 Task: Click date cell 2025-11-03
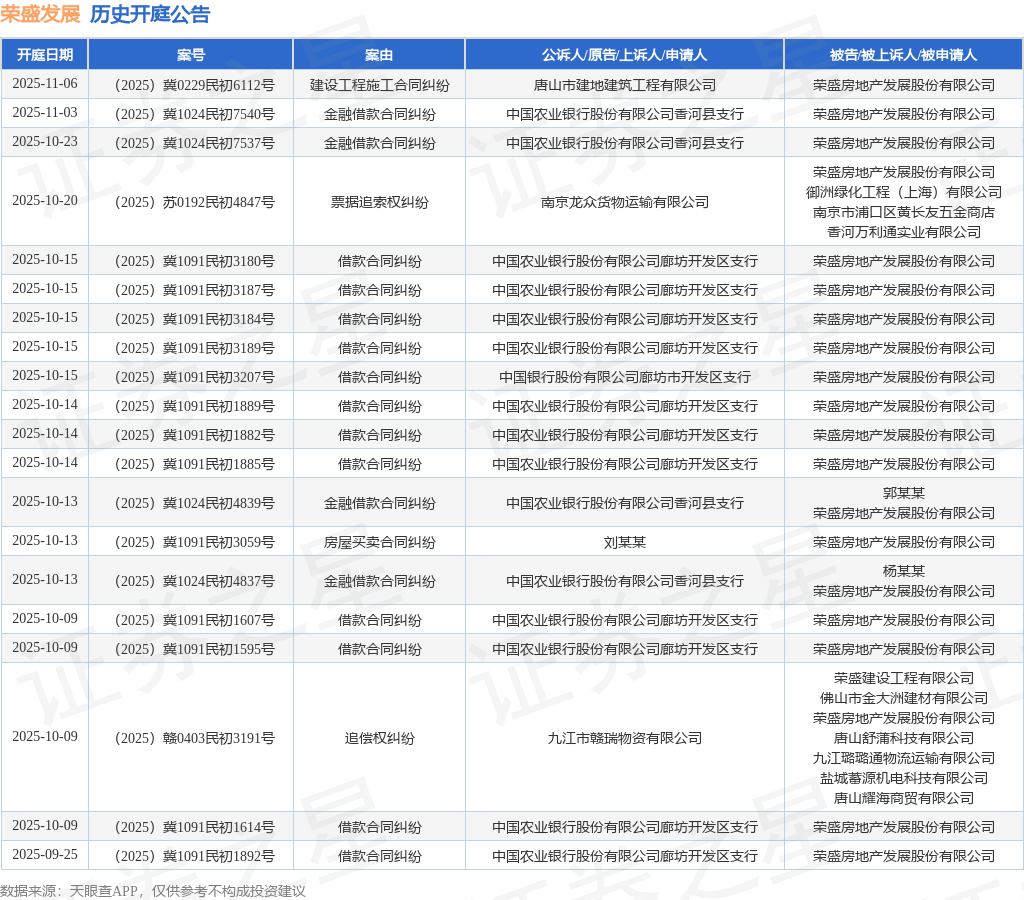tap(44, 112)
